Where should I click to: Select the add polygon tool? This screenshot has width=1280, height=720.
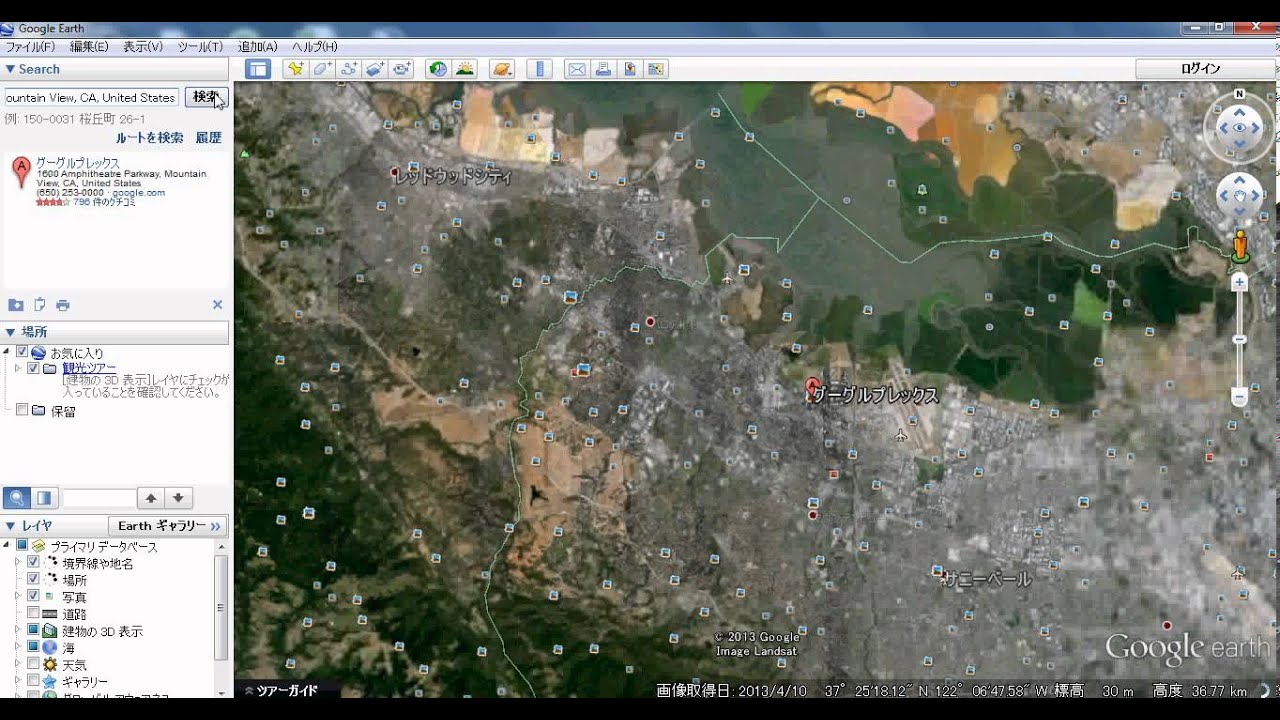pyautogui.click(x=322, y=69)
